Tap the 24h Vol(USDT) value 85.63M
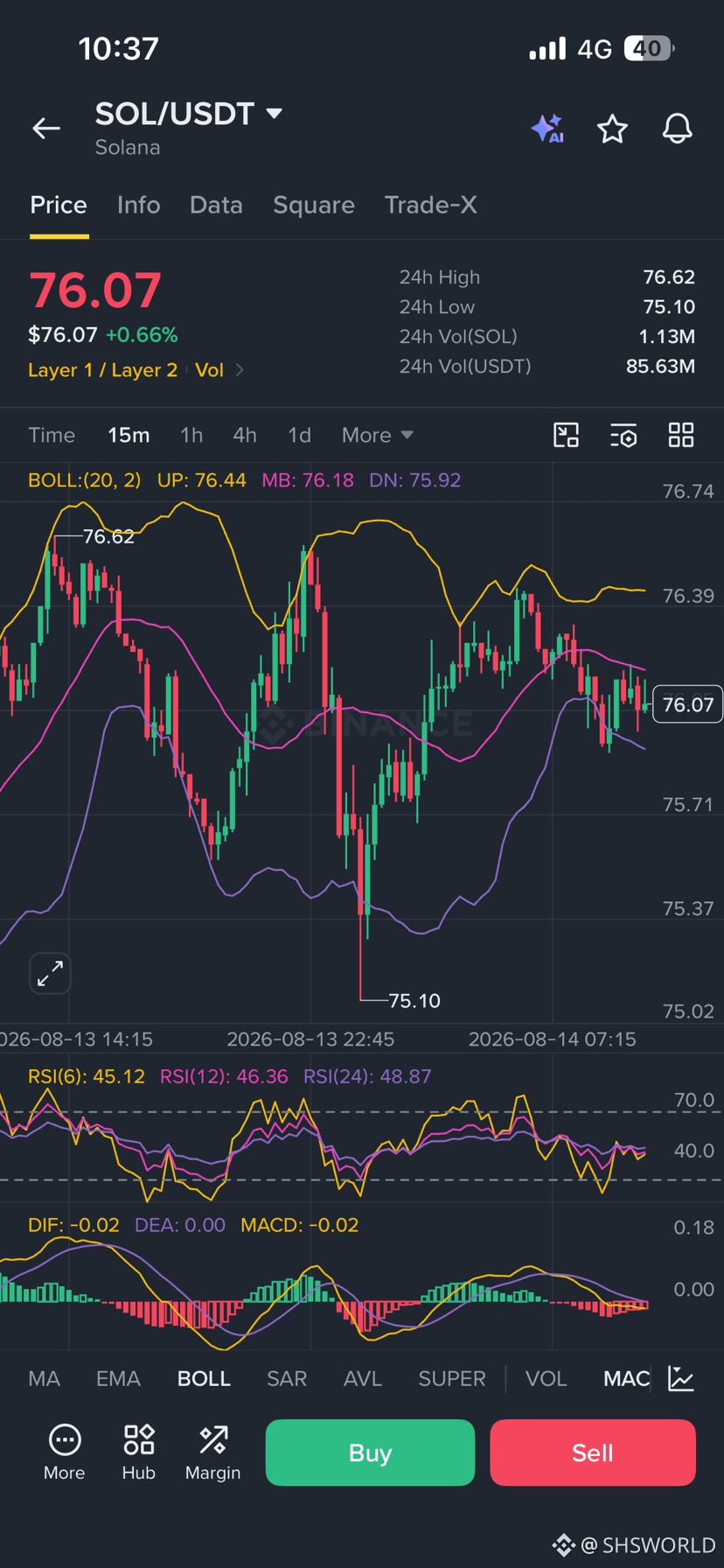The image size is (724, 1568). (x=660, y=366)
